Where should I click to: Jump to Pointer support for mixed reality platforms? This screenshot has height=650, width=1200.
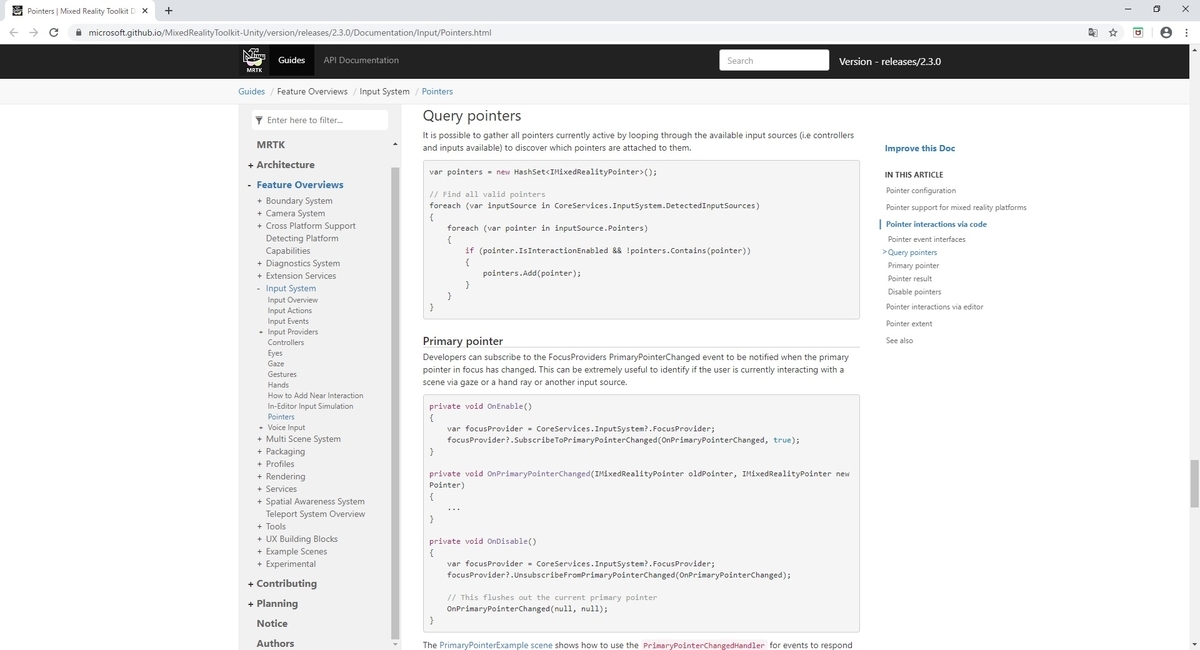[x=956, y=207]
